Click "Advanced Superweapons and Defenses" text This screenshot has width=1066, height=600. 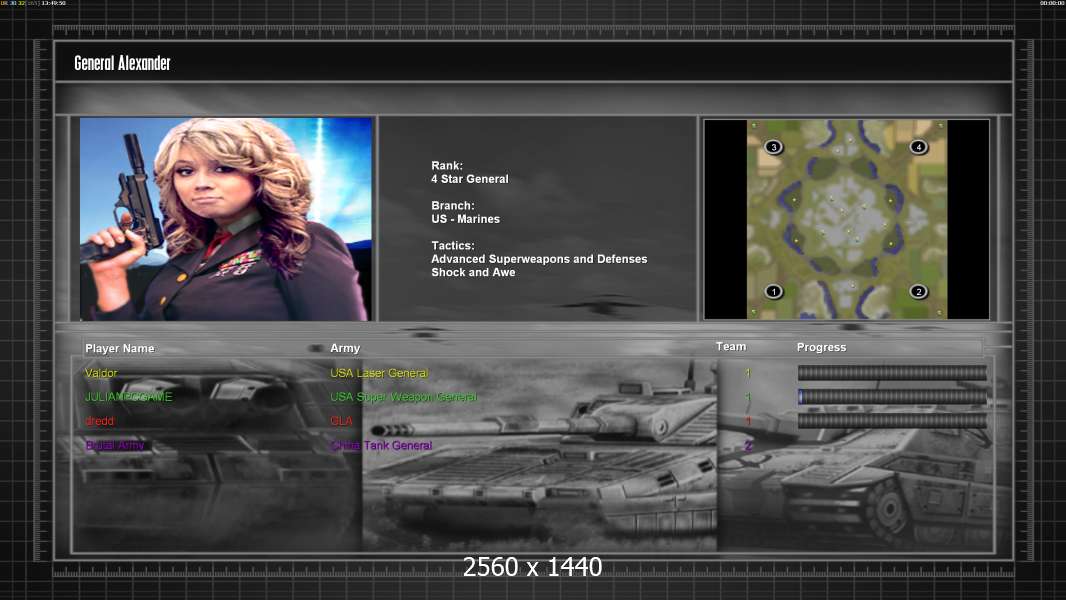pyautogui.click(x=539, y=259)
